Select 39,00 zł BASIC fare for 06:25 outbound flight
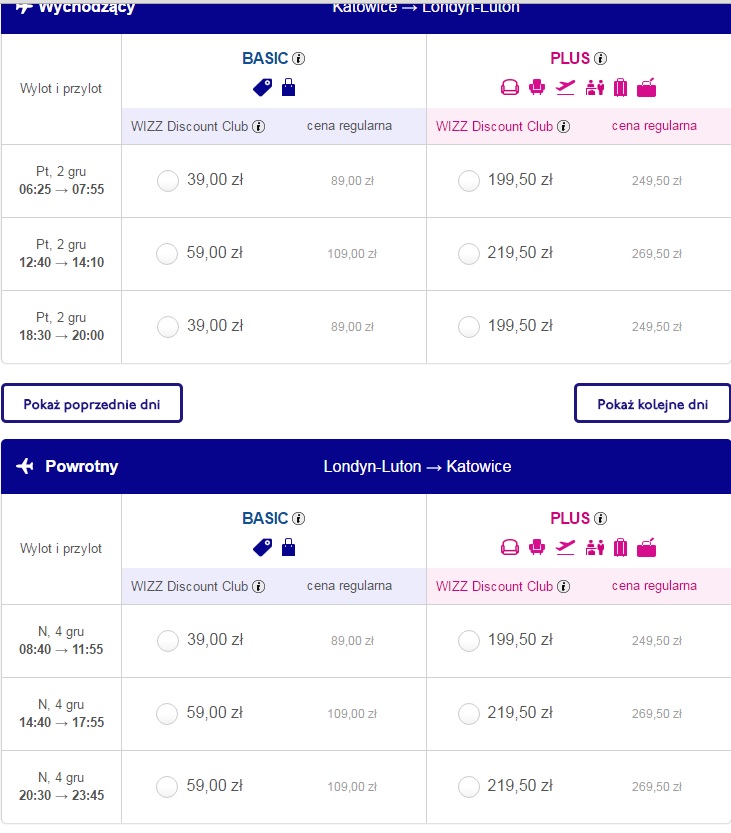The height and width of the screenshot is (833, 731). tap(168, 181)
